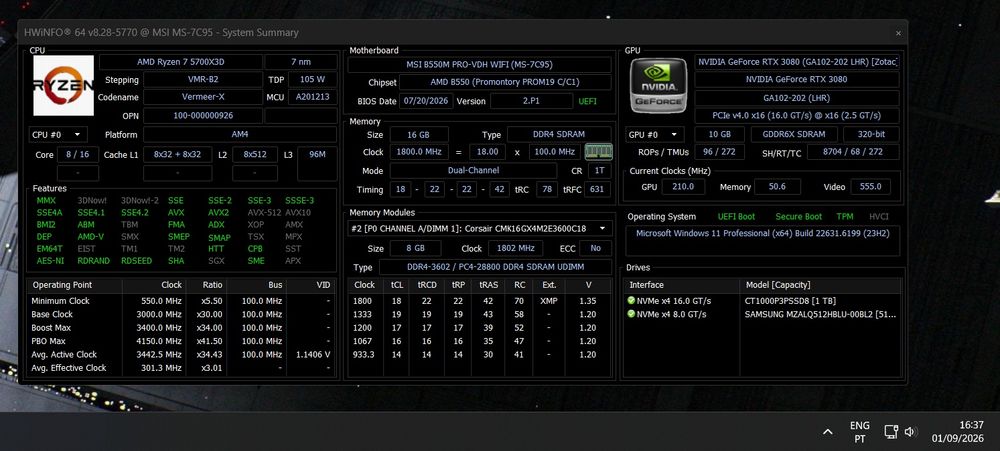Click the A201213 MCU field

(312, 98)
